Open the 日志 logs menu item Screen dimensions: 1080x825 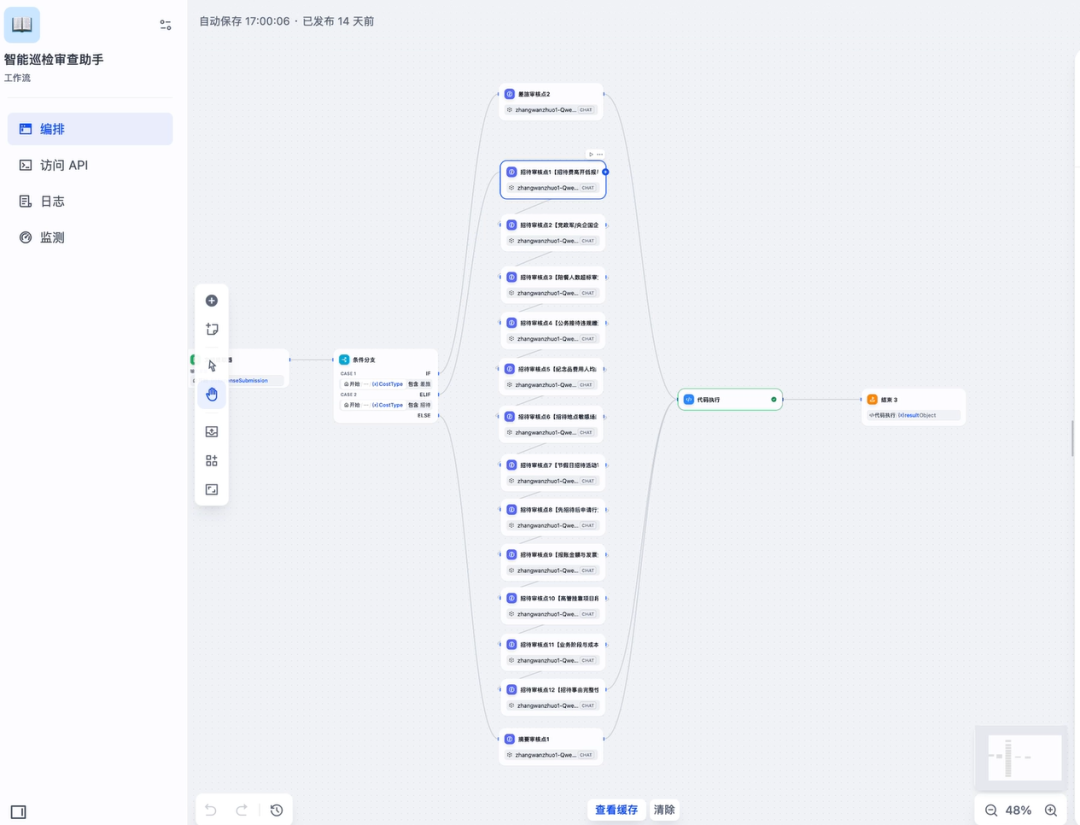click(x=52, y=201)
